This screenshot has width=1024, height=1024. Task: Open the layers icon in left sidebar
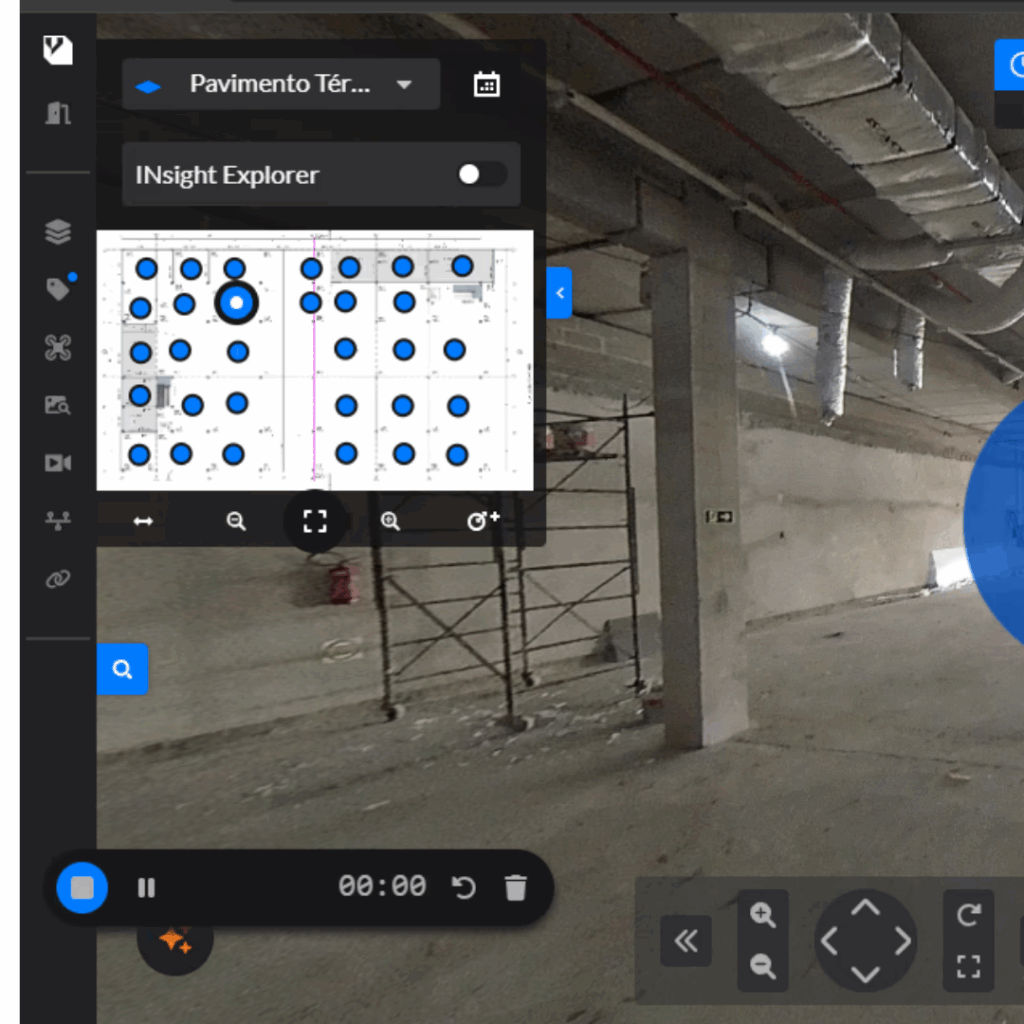58,232
